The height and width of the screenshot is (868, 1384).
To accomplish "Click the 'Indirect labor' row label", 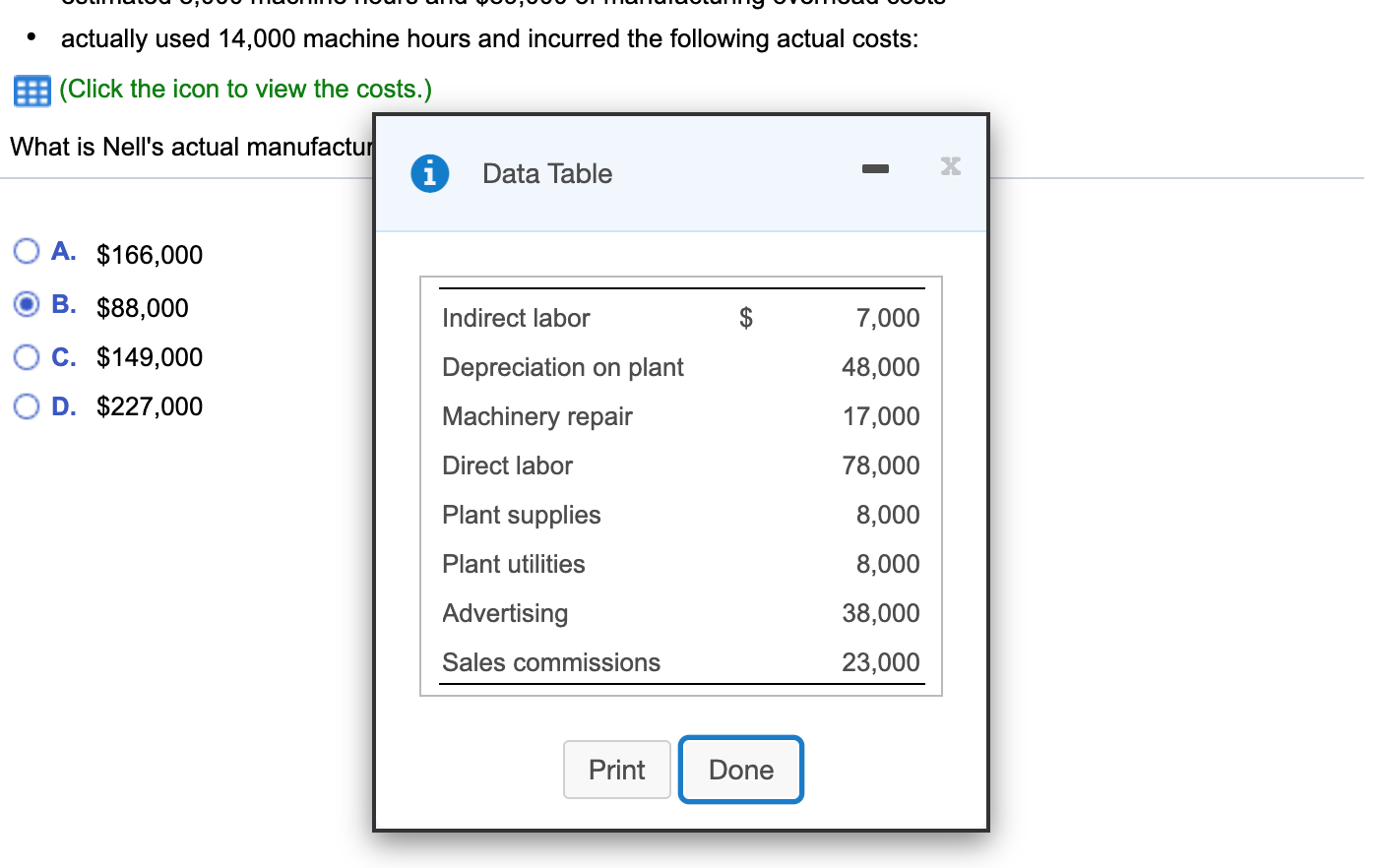I will pos(516,318).
